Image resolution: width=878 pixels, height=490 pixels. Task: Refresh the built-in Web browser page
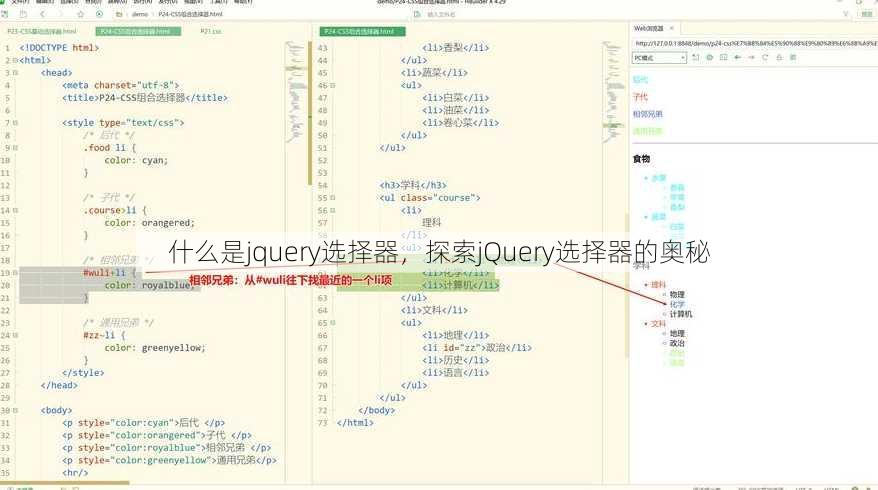pyautogui.click(x=765, y=58)
